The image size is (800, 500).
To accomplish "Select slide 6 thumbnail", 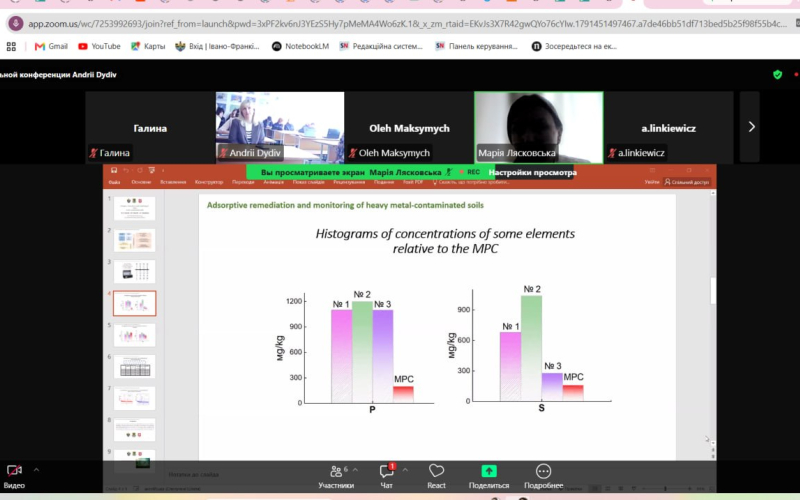I will [134, 367].
